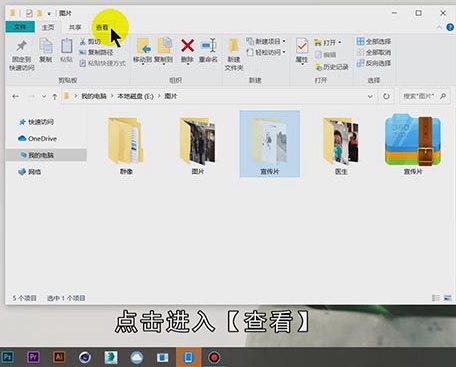Go back with the left arrow
This screenshot has width=456, height=367.
[x=15, y=96]
